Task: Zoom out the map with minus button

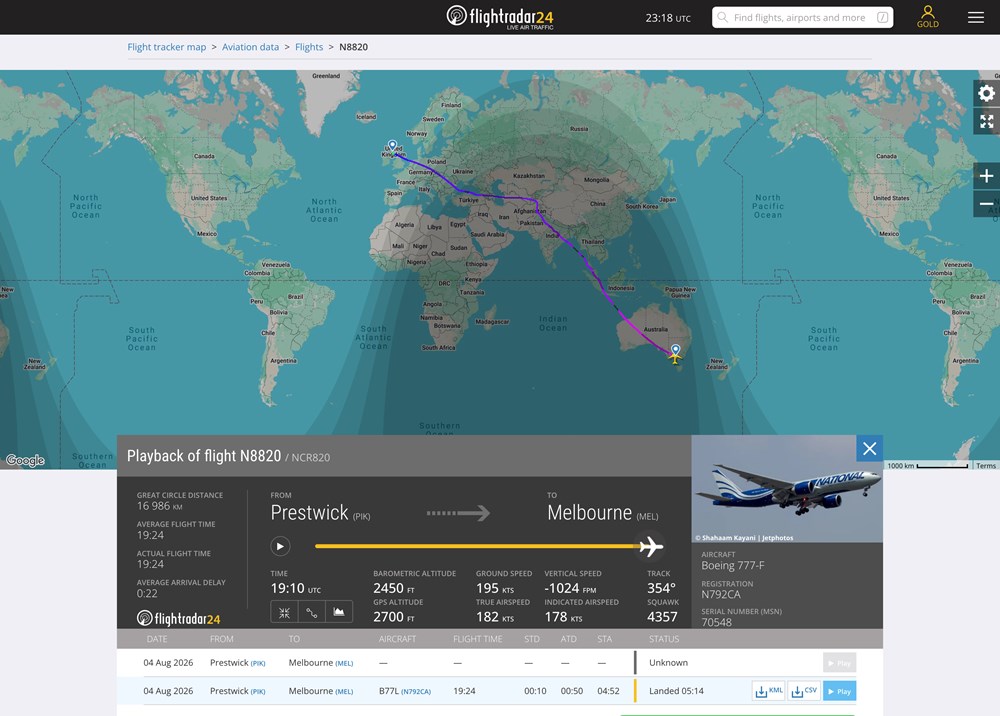Action: tap(986, 203)
